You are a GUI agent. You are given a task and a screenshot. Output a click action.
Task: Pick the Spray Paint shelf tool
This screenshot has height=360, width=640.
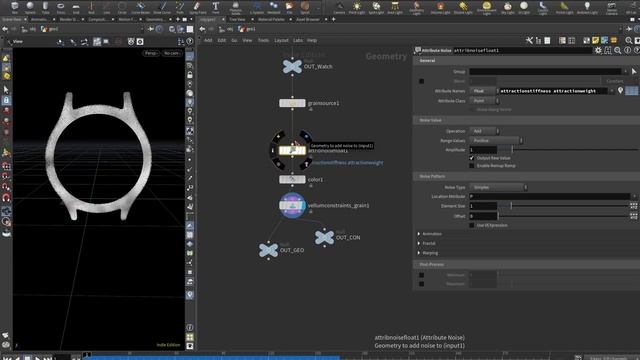[198, 7]
